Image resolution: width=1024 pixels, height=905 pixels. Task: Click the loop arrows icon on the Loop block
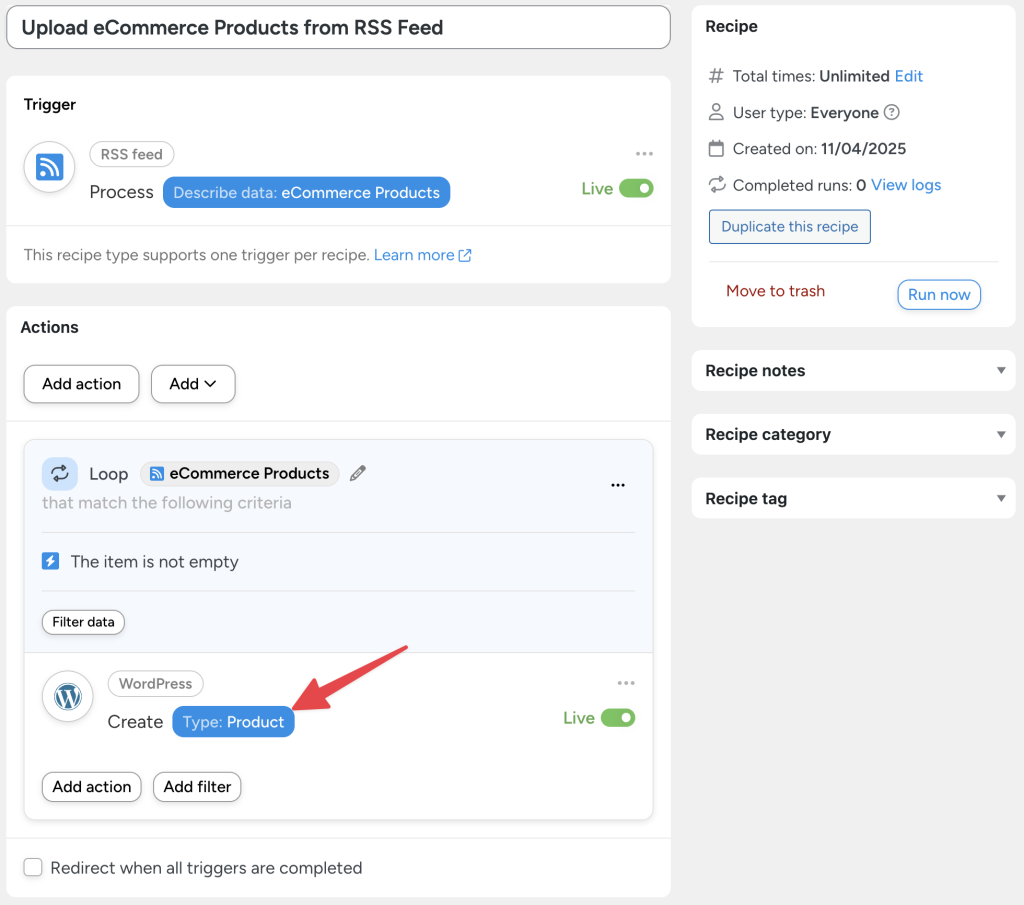pos(60,473)
